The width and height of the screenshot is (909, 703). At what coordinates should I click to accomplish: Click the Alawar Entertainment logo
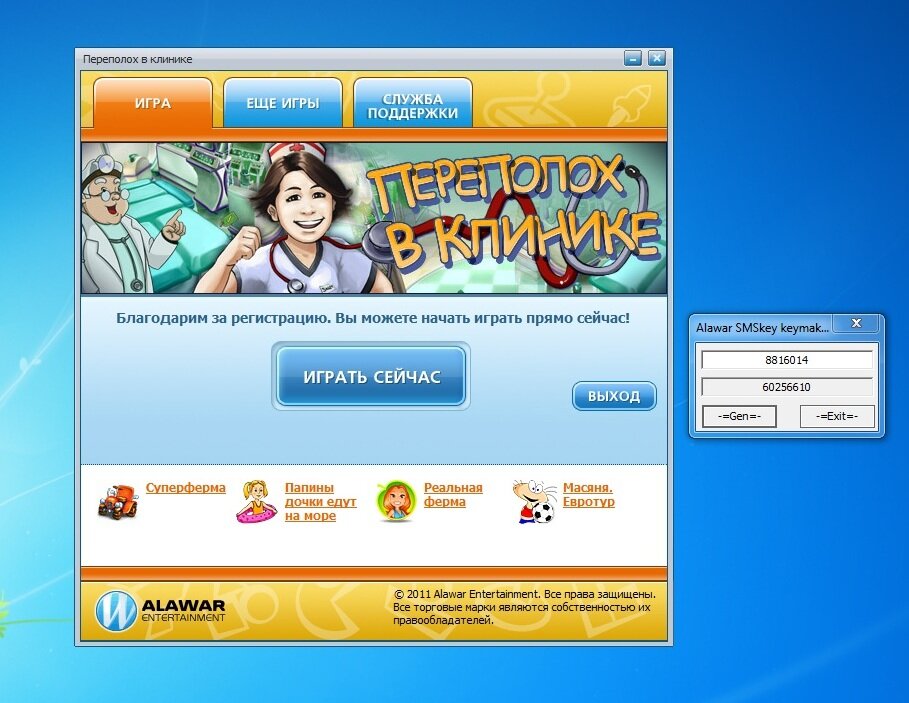point(160,610)
